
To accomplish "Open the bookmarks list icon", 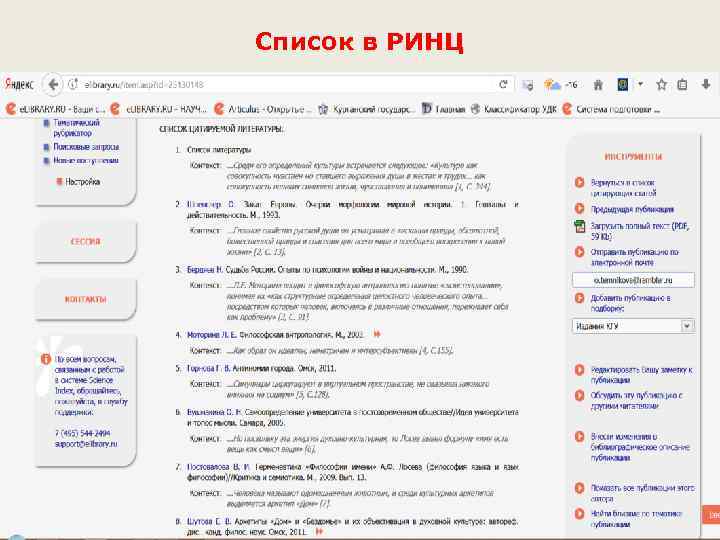I will click(683, 84).
